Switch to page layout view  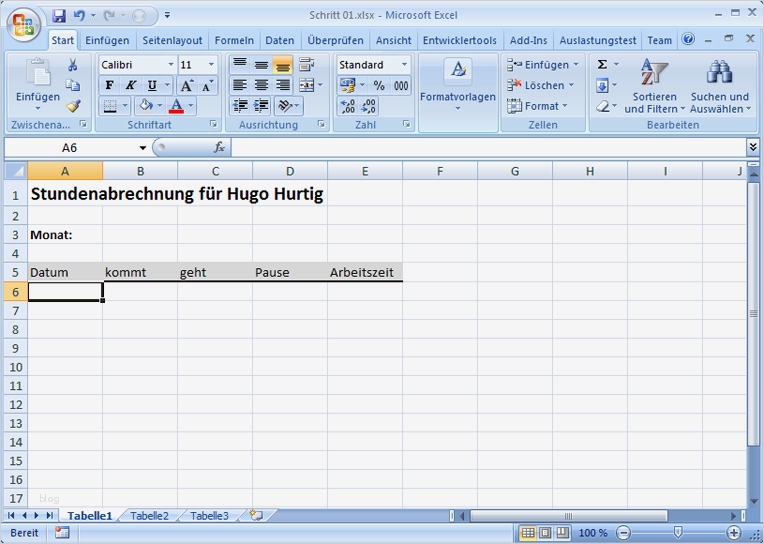545,533
